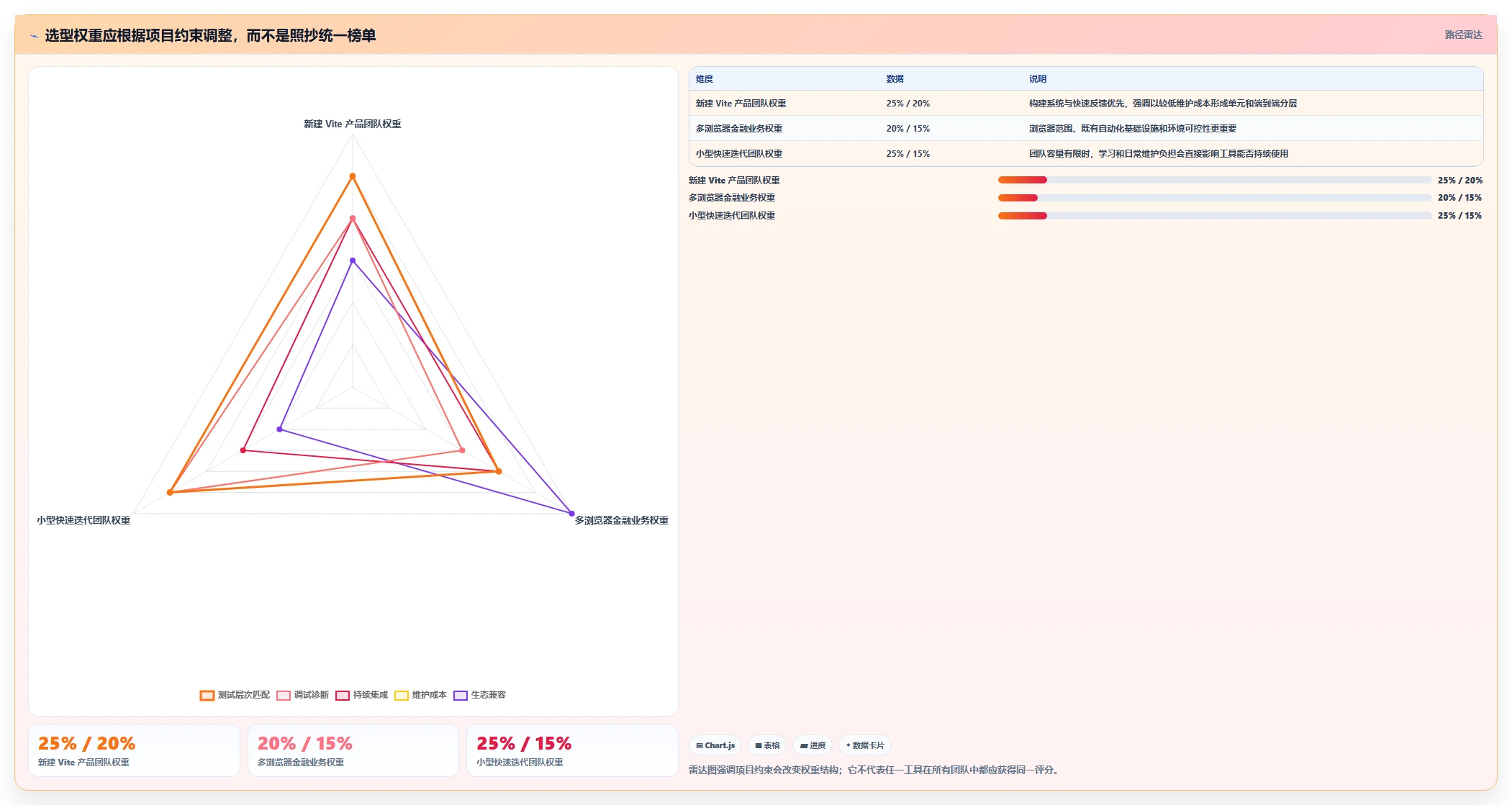Select table cell 小型快速迭代团队权重

click(x=739, y=154)
